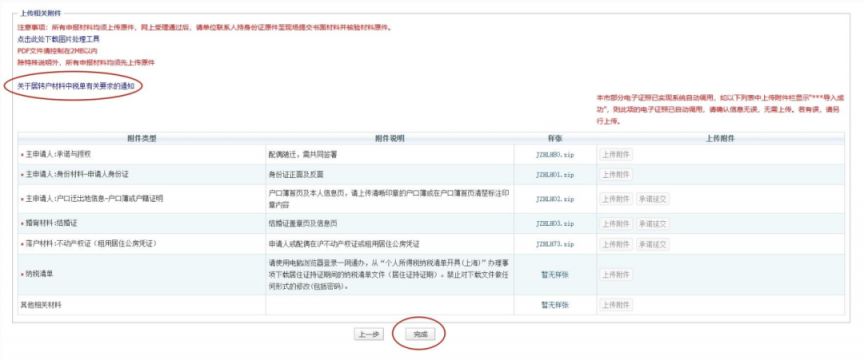Image resolution: width=864 pixels, height=360 pixels.
Task: Open the notice about tax statement requirements
Action: pyautogui.click(x=76, y=86)
